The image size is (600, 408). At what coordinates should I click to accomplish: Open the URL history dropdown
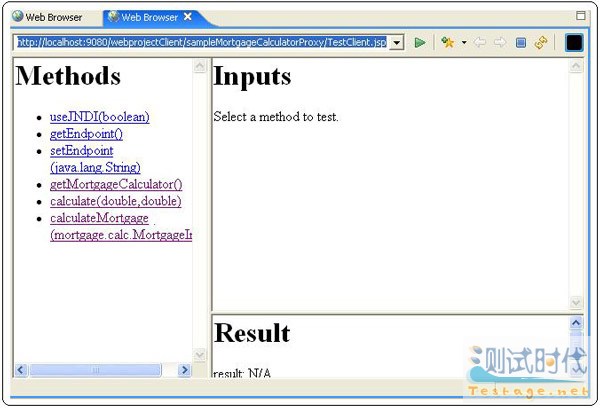[x=396, y=43]
